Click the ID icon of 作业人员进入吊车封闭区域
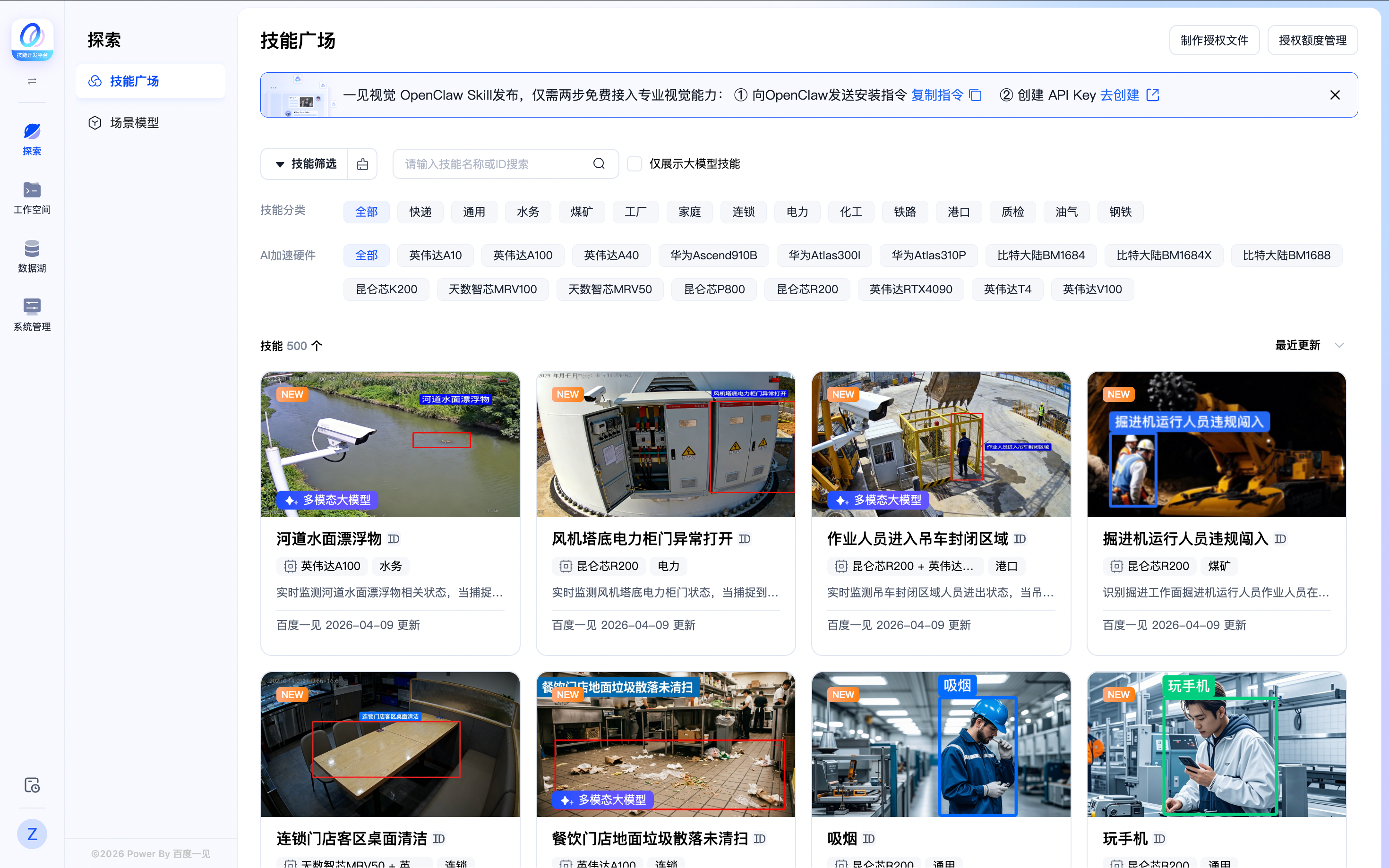The height and width of the screenshot is (868, 1389). click(1020, 538)
